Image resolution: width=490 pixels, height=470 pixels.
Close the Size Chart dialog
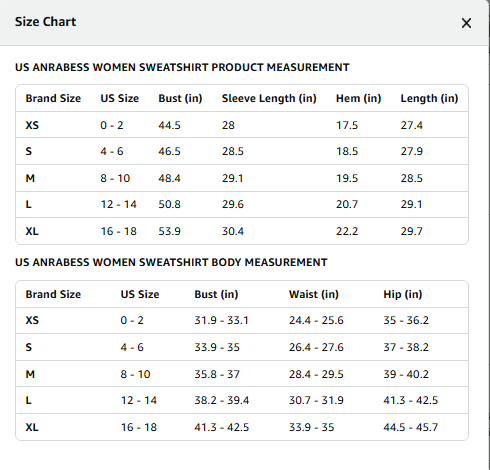[466, 23]
